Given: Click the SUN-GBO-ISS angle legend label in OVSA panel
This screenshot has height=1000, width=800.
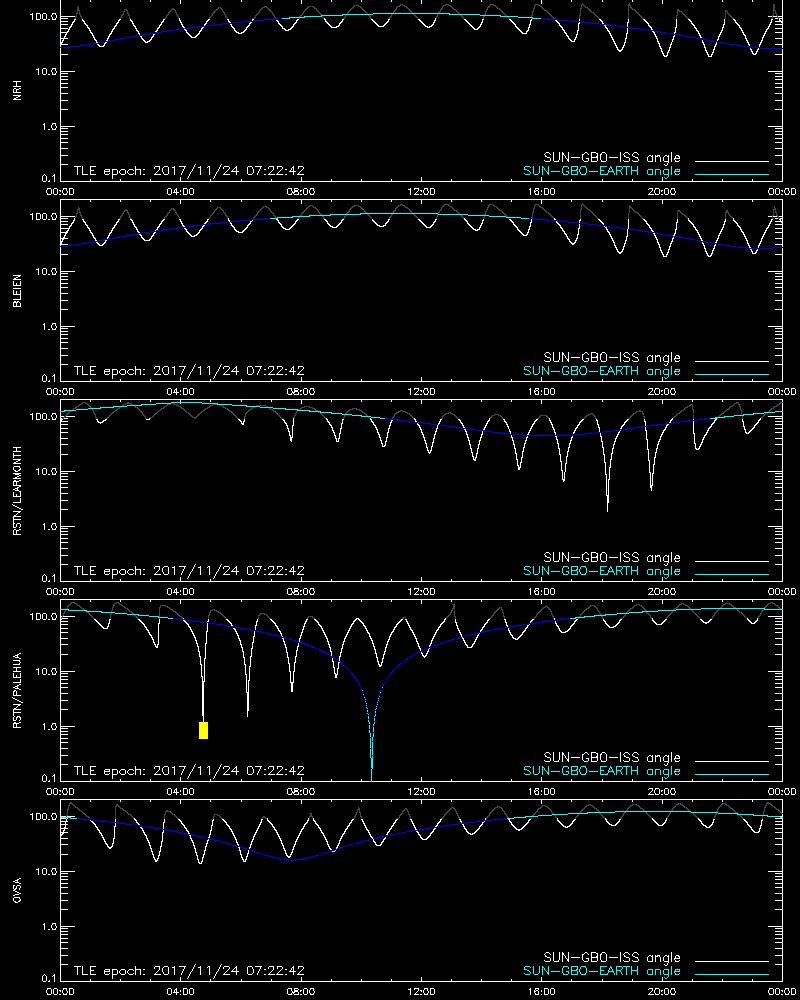Looking at the screenshot, I should pyautogui.click(x=612, y=957).
